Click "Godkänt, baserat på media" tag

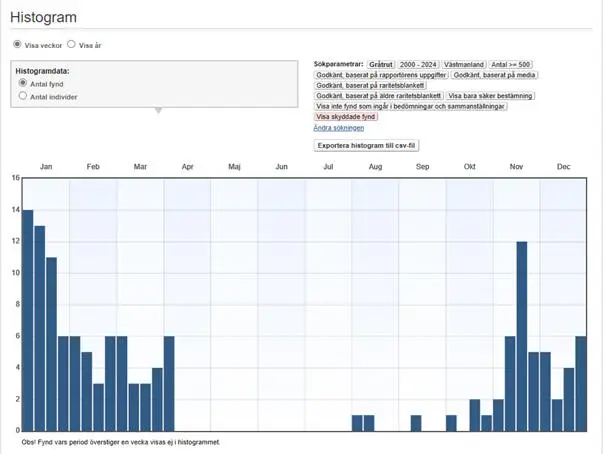pos(494,75)
